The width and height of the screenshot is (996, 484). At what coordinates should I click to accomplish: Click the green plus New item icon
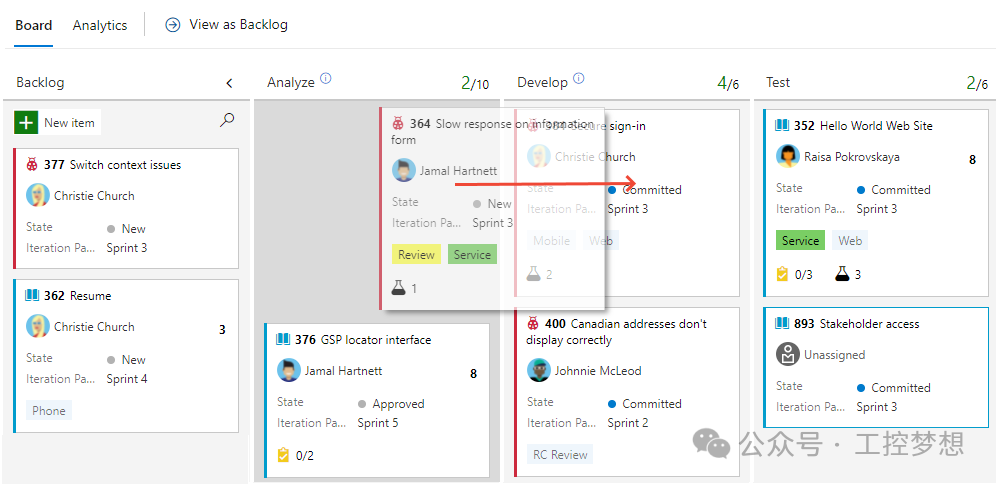pos(25,123)
